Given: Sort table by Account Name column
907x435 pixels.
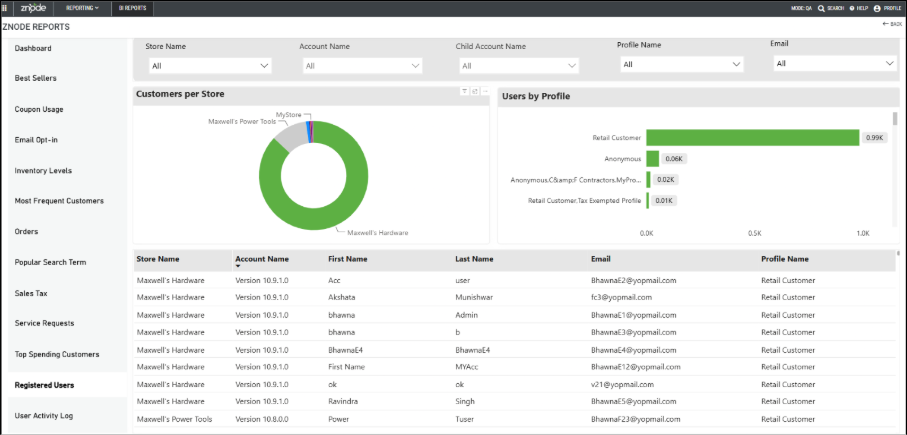Looking at the screenshot, I should (x=261, y=259).
